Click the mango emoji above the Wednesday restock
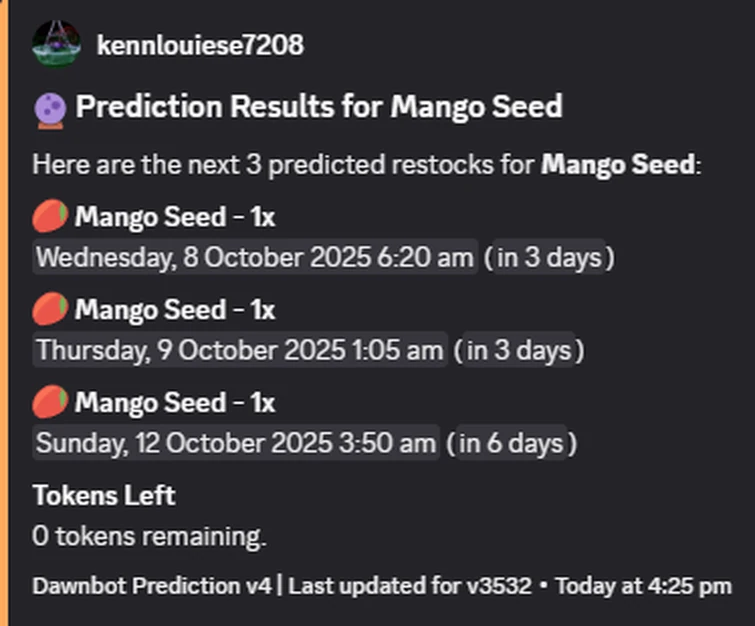Screen dimensions: 755x626 (x=50, y=217)
